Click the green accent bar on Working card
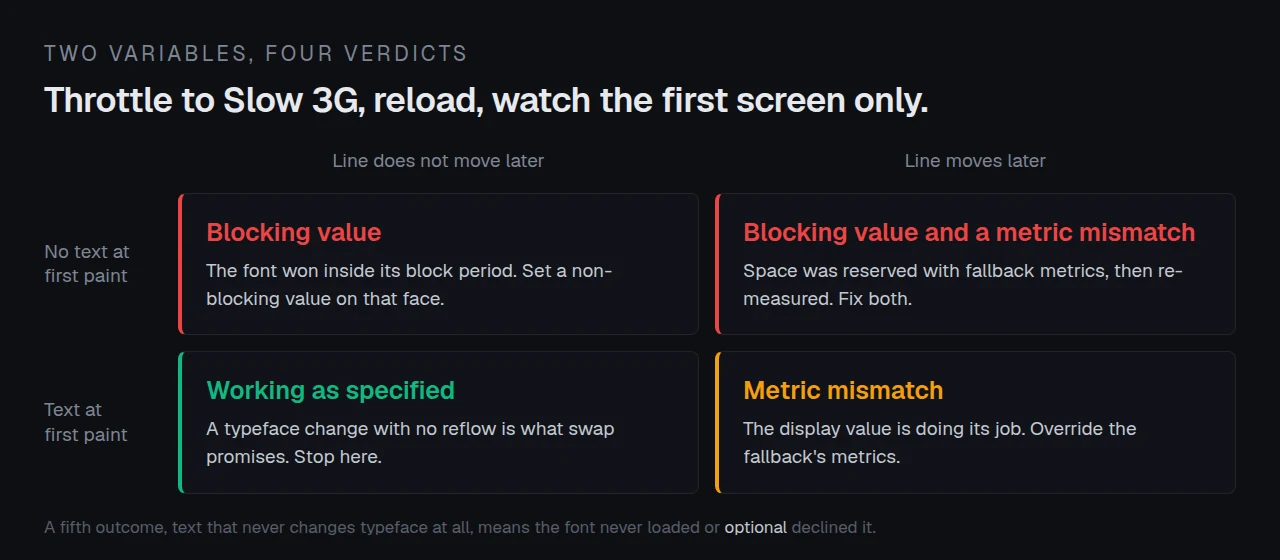This screenshot has width=1280, height=560. pyautogui.click(x=180, y=422)
